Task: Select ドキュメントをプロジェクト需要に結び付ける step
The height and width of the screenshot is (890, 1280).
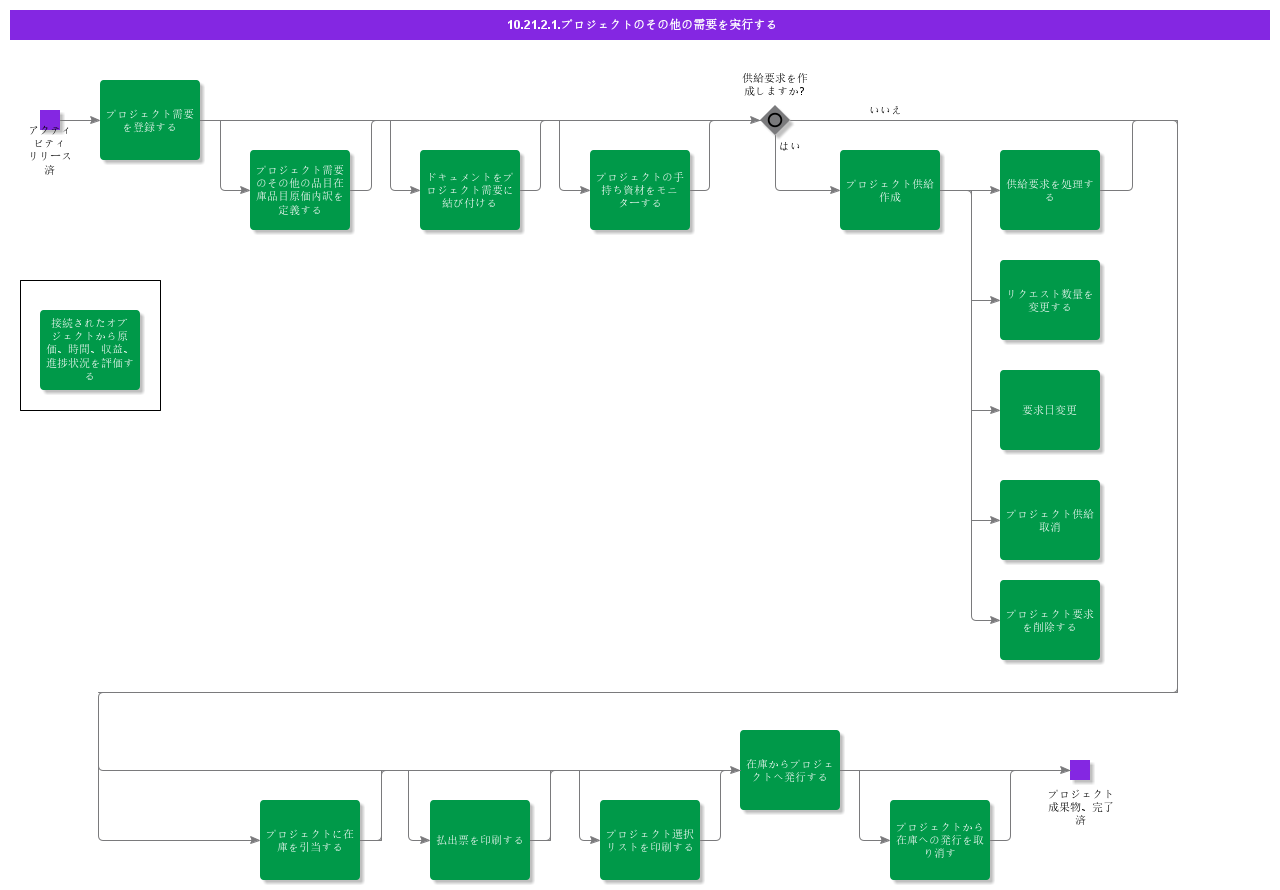Action: tap(470, 190)
